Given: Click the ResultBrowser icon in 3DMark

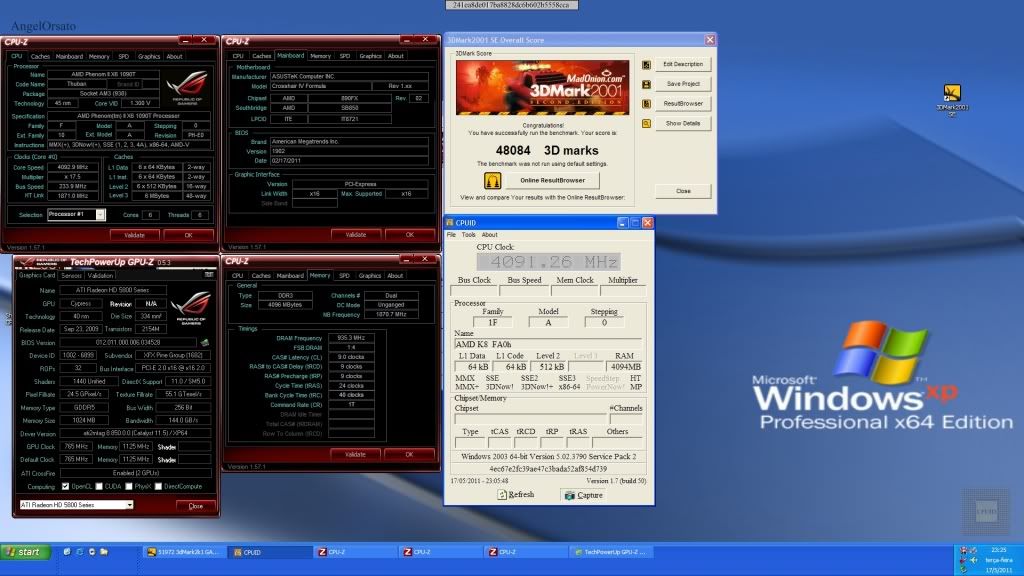Looking at the screenshot, I should pyautogui.click(x=645, y=103).
